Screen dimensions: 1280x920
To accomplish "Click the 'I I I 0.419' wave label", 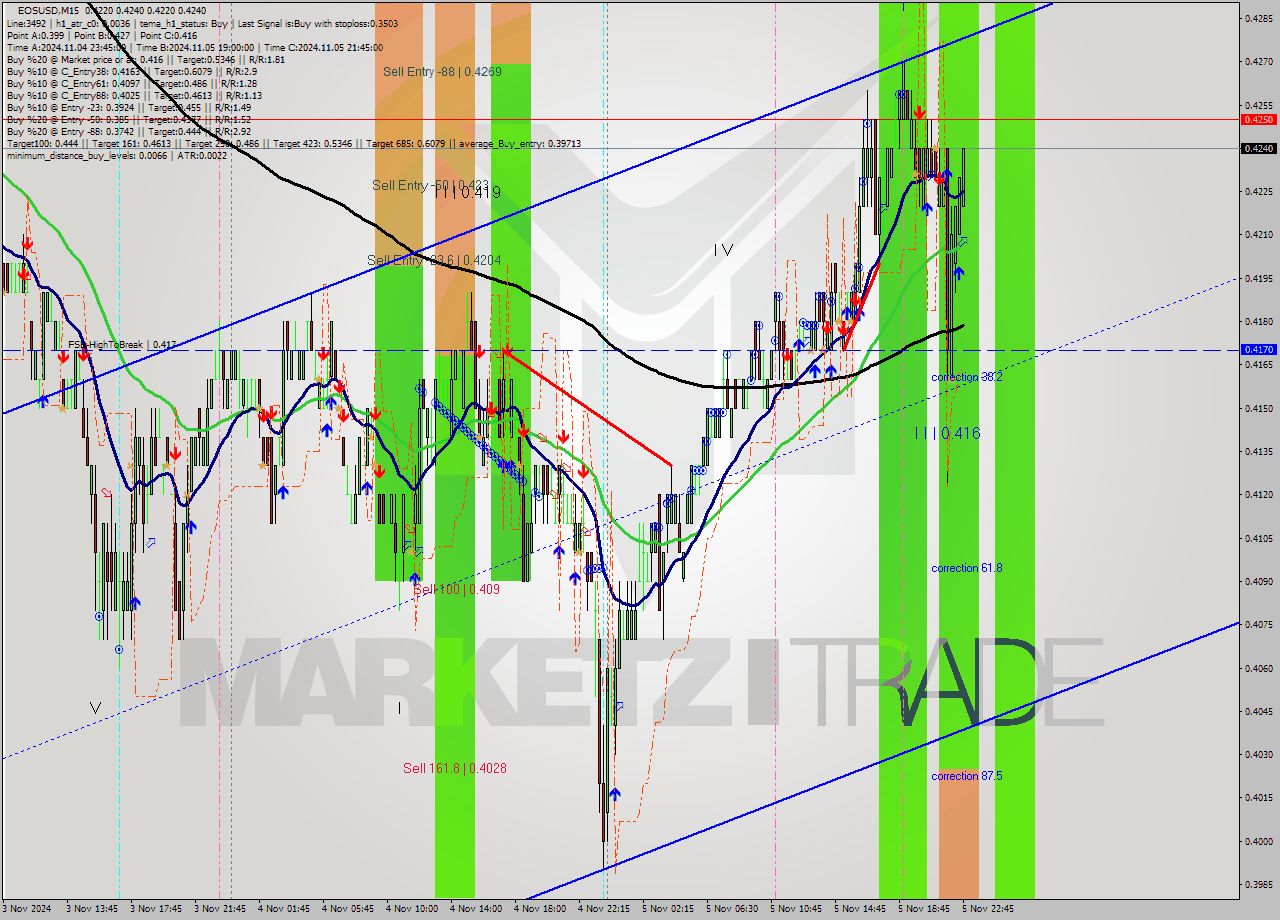I will (x=467, y=192).
